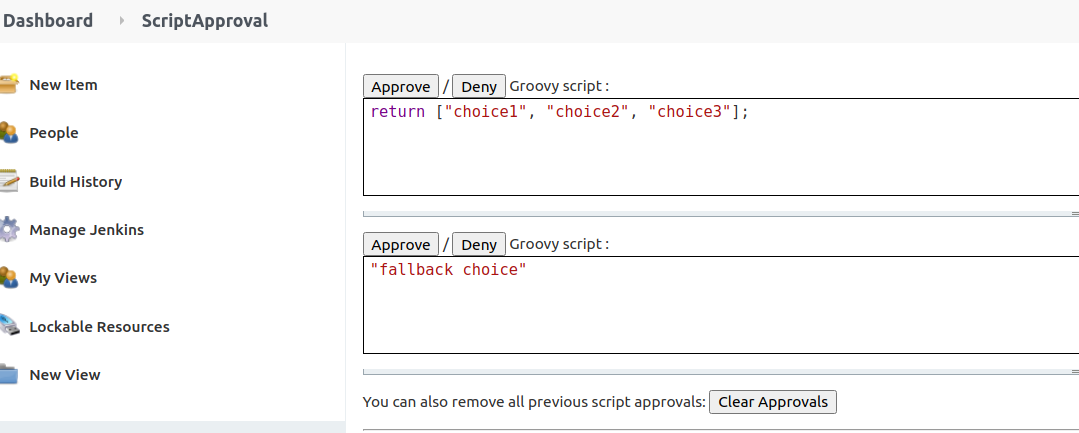
Task: Deny the "fallback choice" script
Action: 479,245
